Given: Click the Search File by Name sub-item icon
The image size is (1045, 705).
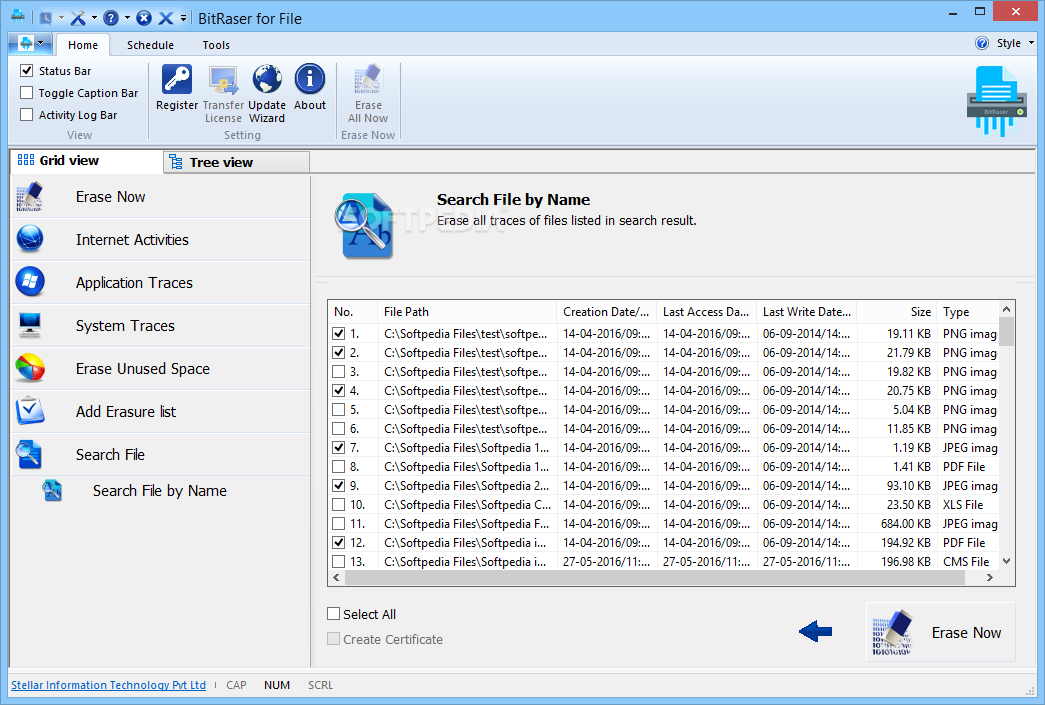Looking at the screenshot, I should (x=52, y=490).
